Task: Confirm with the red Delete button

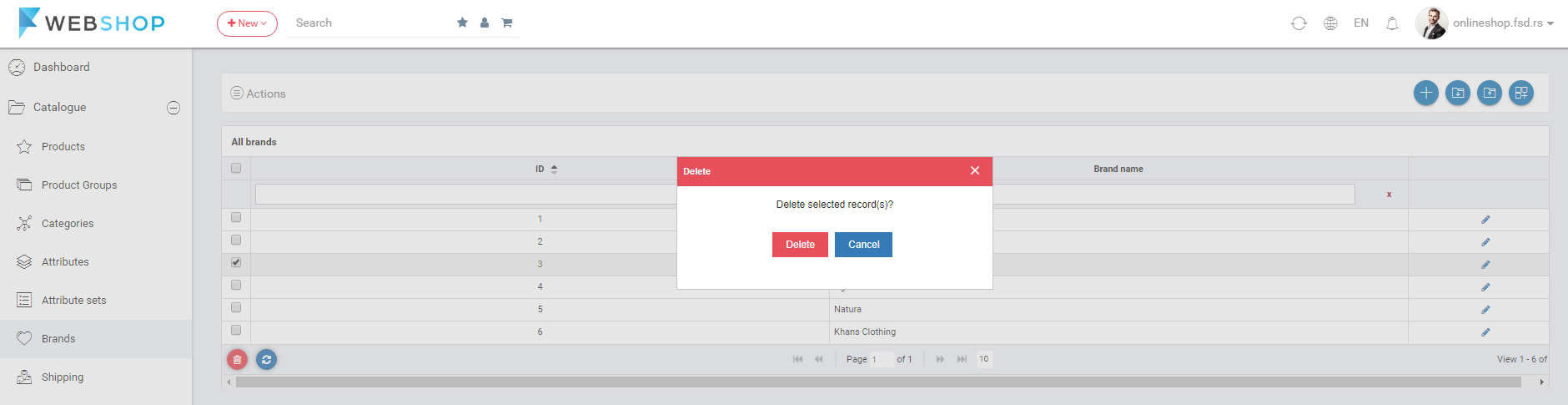Action: pyautogui.click(x=800, y=245)
